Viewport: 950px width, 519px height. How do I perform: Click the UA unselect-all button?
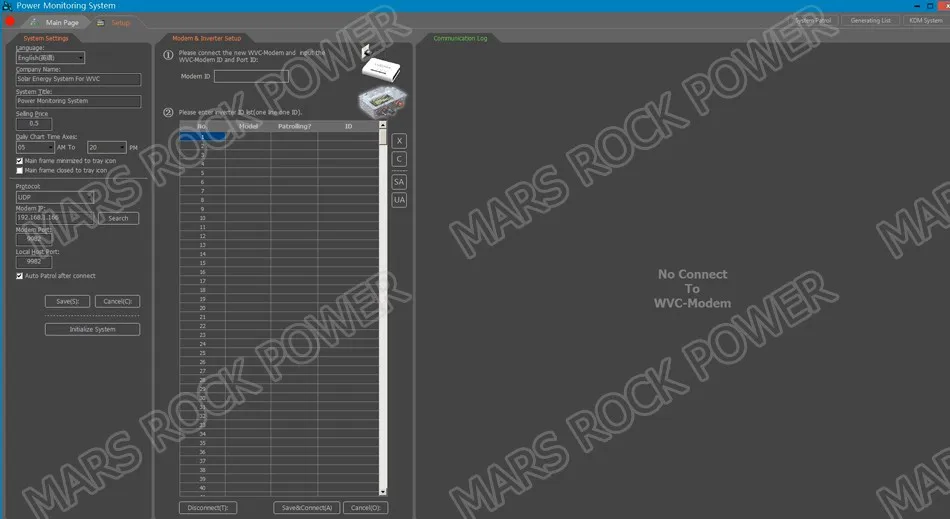click(399, 200)
